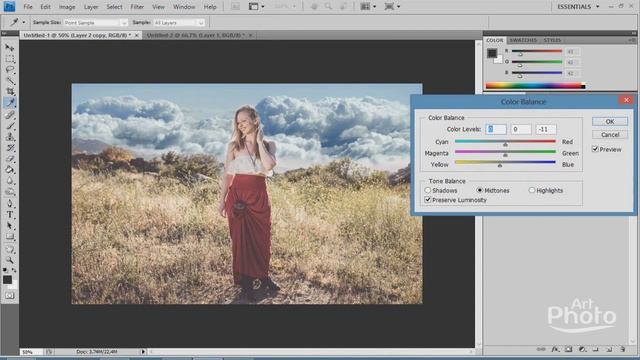This screenshot has width=640, height=360.
Task: Open the Layer menu
Action: (91, 7)
